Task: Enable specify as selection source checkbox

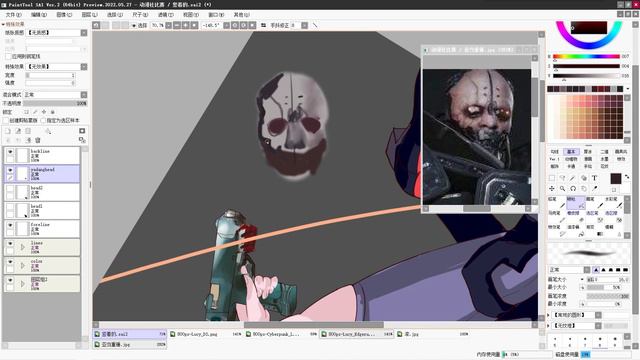Action: click(43, 120)
